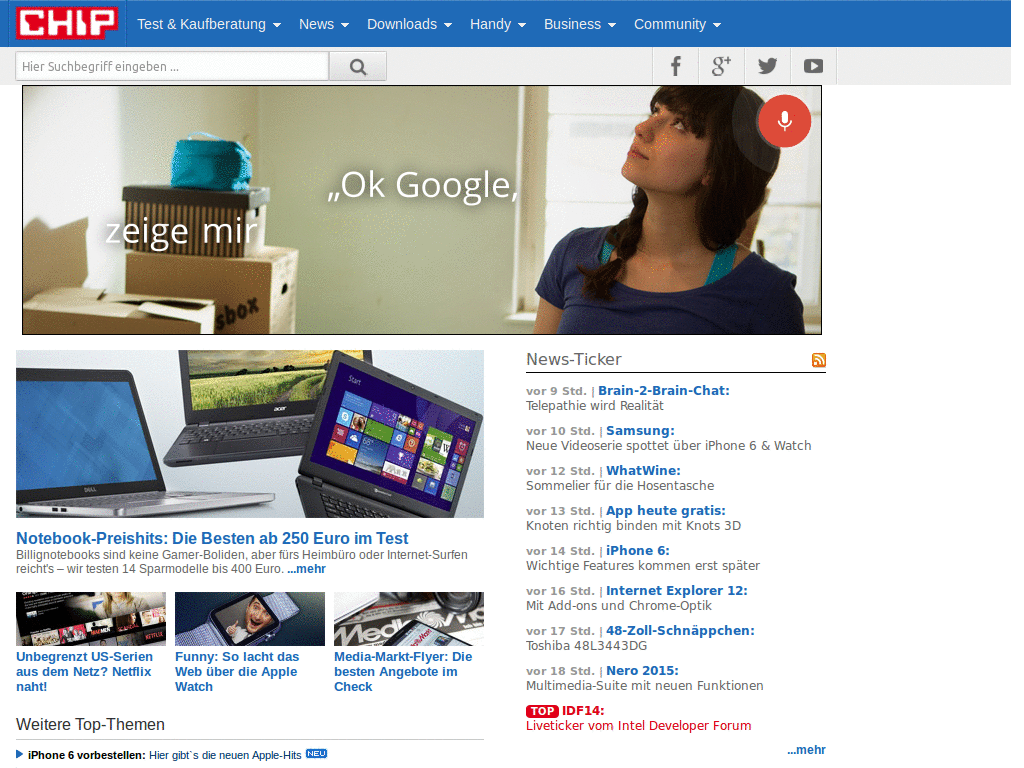Viewport: 1024px width, 768px height.
Task: Expand the Test & Kaufberatung menu
Action: tap(209, 24)
